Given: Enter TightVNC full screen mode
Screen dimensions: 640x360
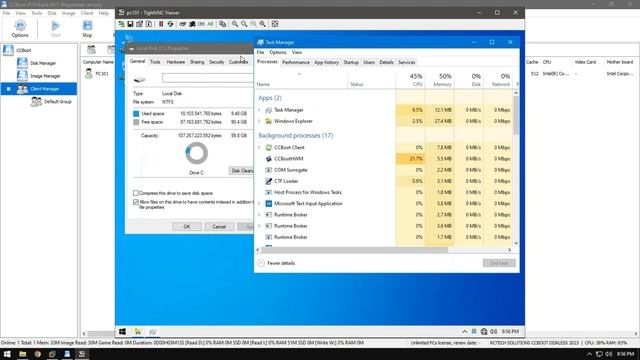Looking at the screenshot, I should [275, 24].
